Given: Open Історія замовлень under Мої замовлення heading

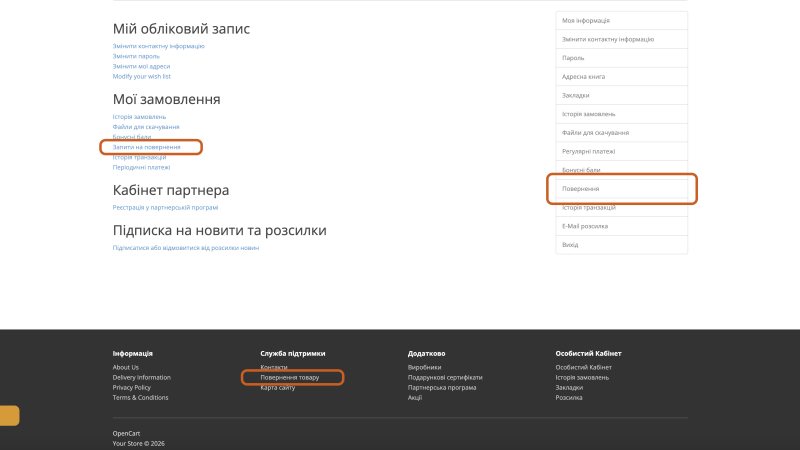Looking at the screenshot, I should [139, 117].
